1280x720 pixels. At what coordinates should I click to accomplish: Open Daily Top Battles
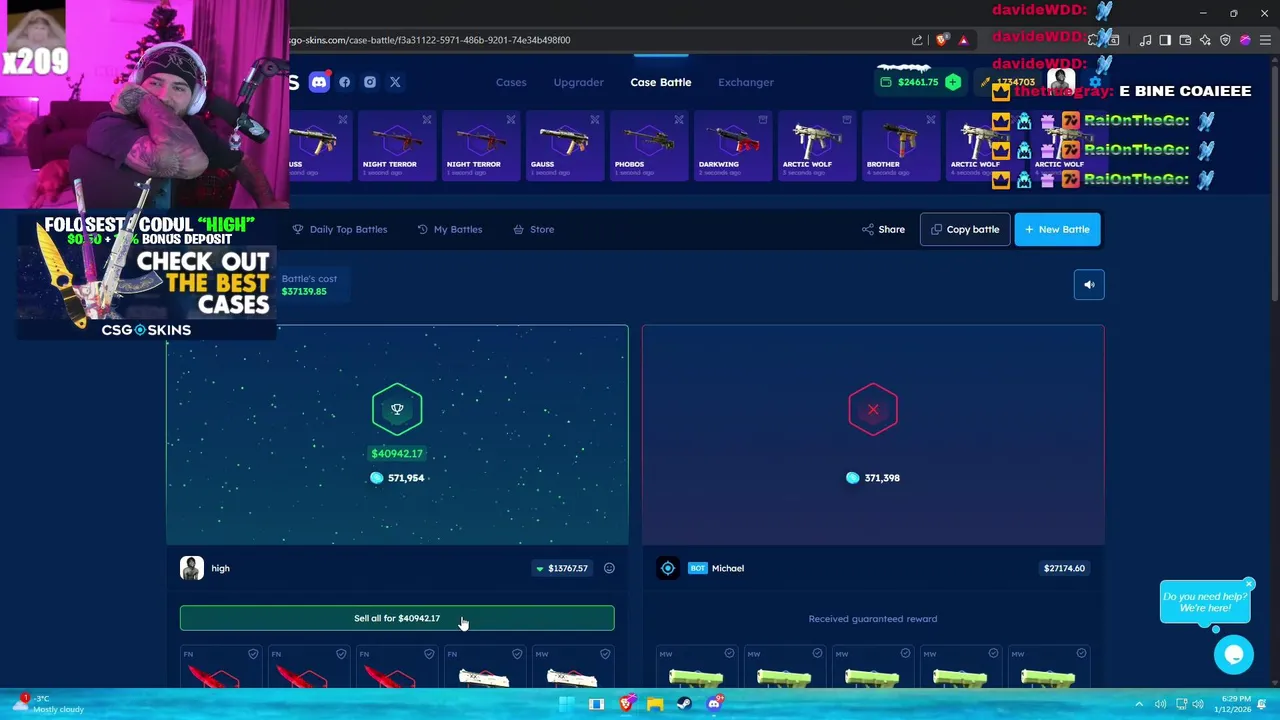click(340, 229)
